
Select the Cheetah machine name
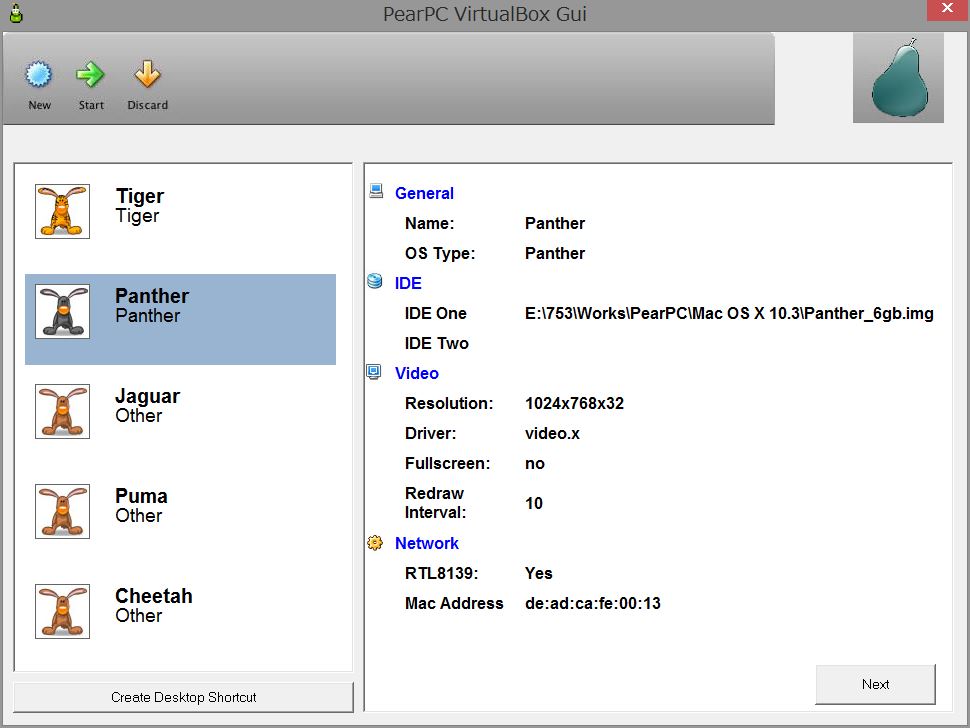[x=154, y=596]
